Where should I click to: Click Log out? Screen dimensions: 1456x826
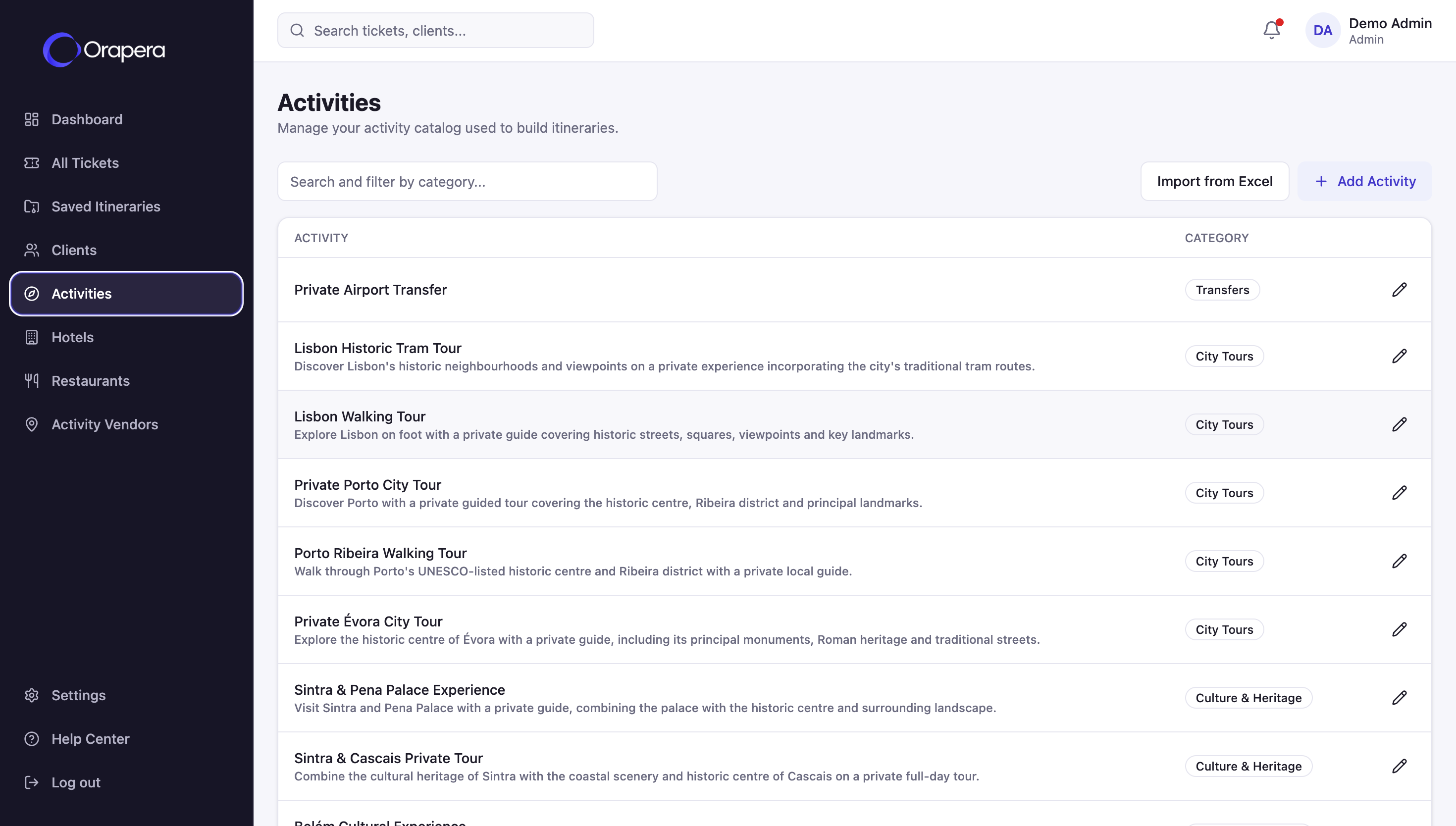coord(126,783)
